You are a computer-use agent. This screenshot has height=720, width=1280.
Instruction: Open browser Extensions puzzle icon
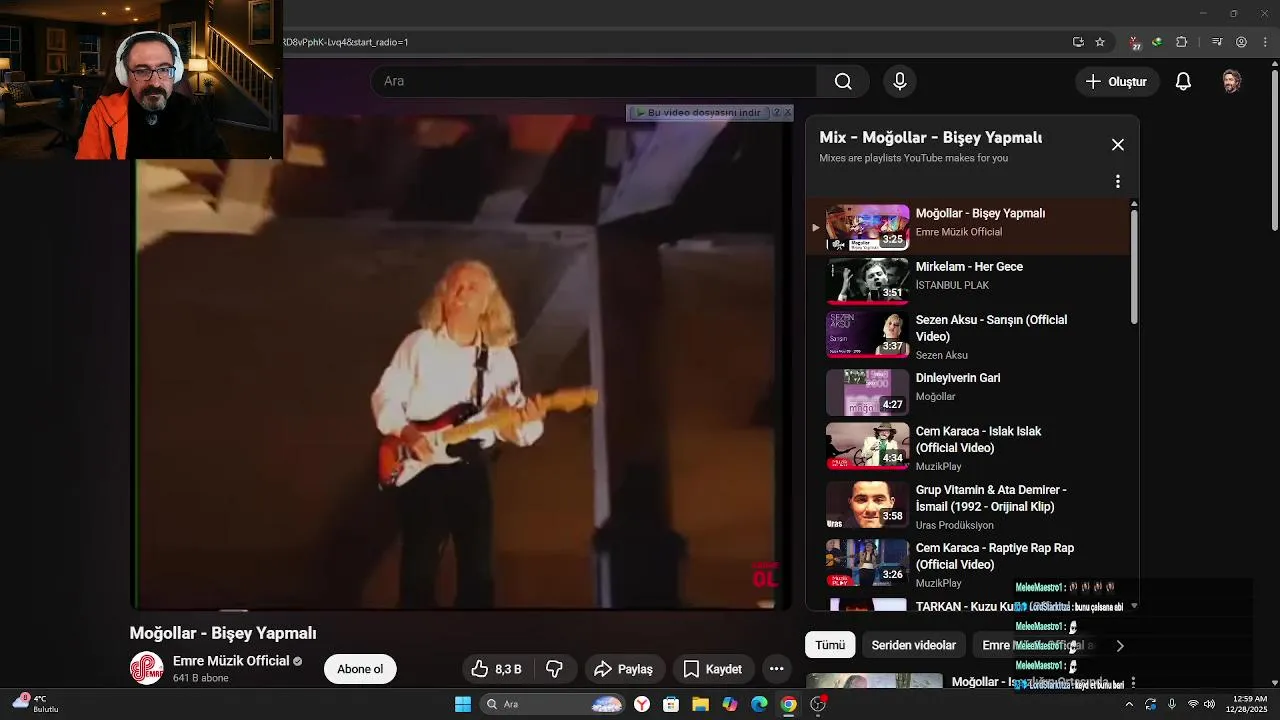pyautogui.click(x=1181, y=42)
